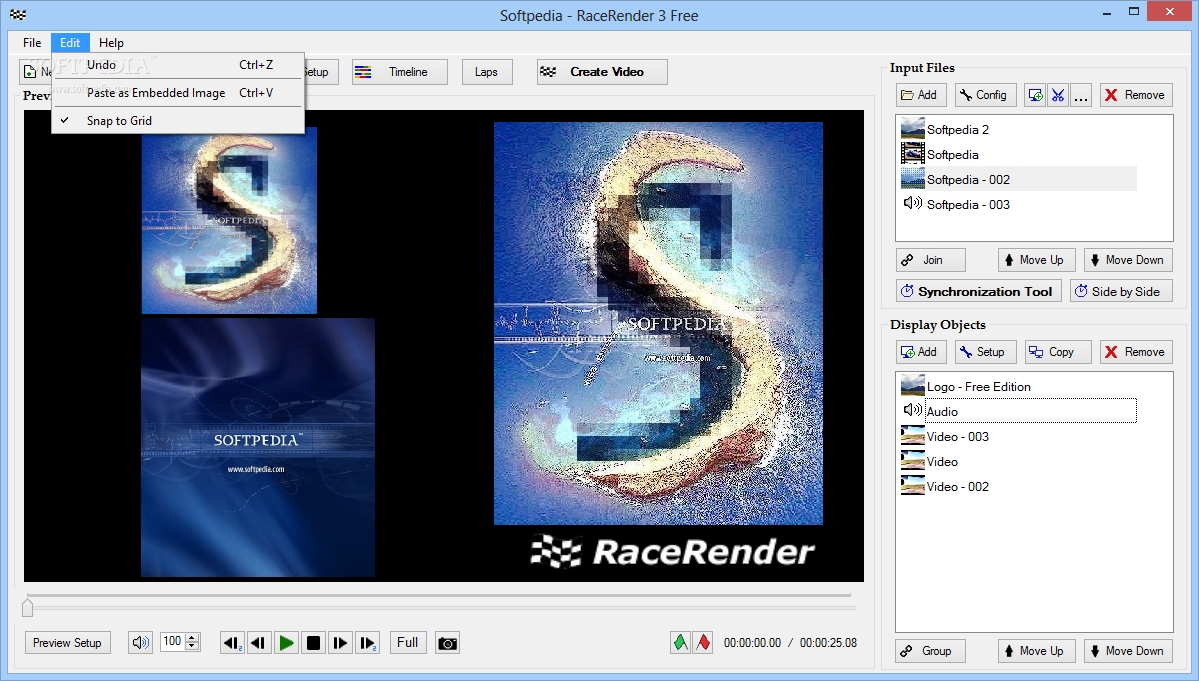Join the input files

pyautogui.click(x=931, y=260)
